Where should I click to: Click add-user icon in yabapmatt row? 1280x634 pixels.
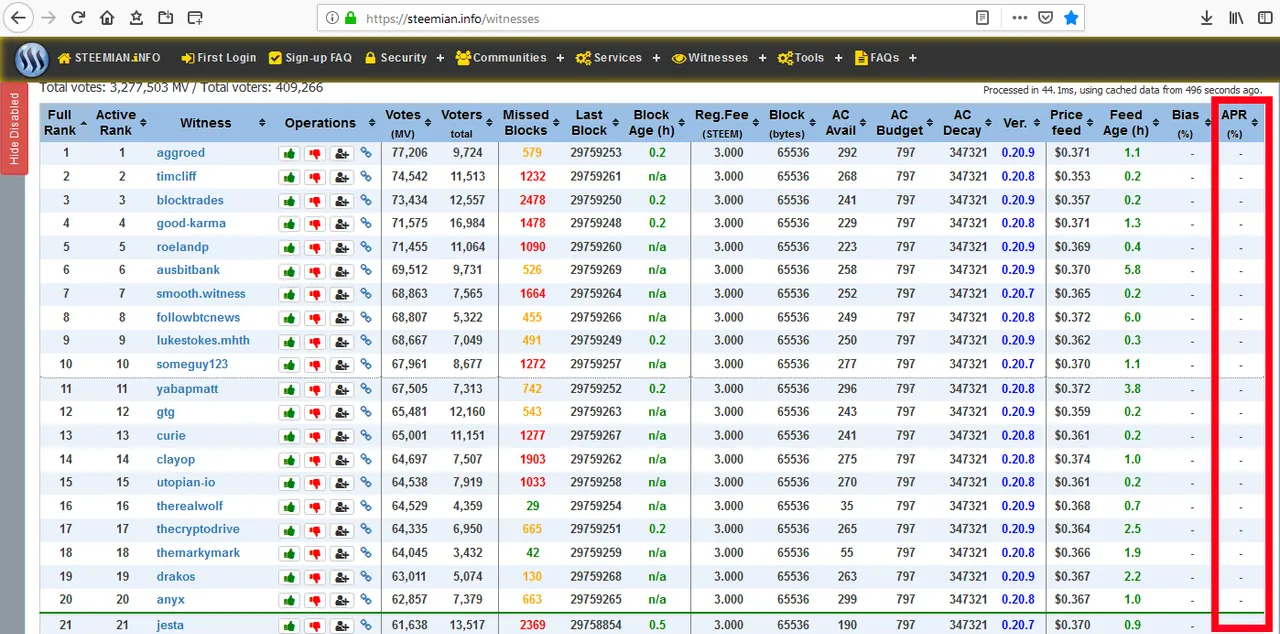point(342,389)
